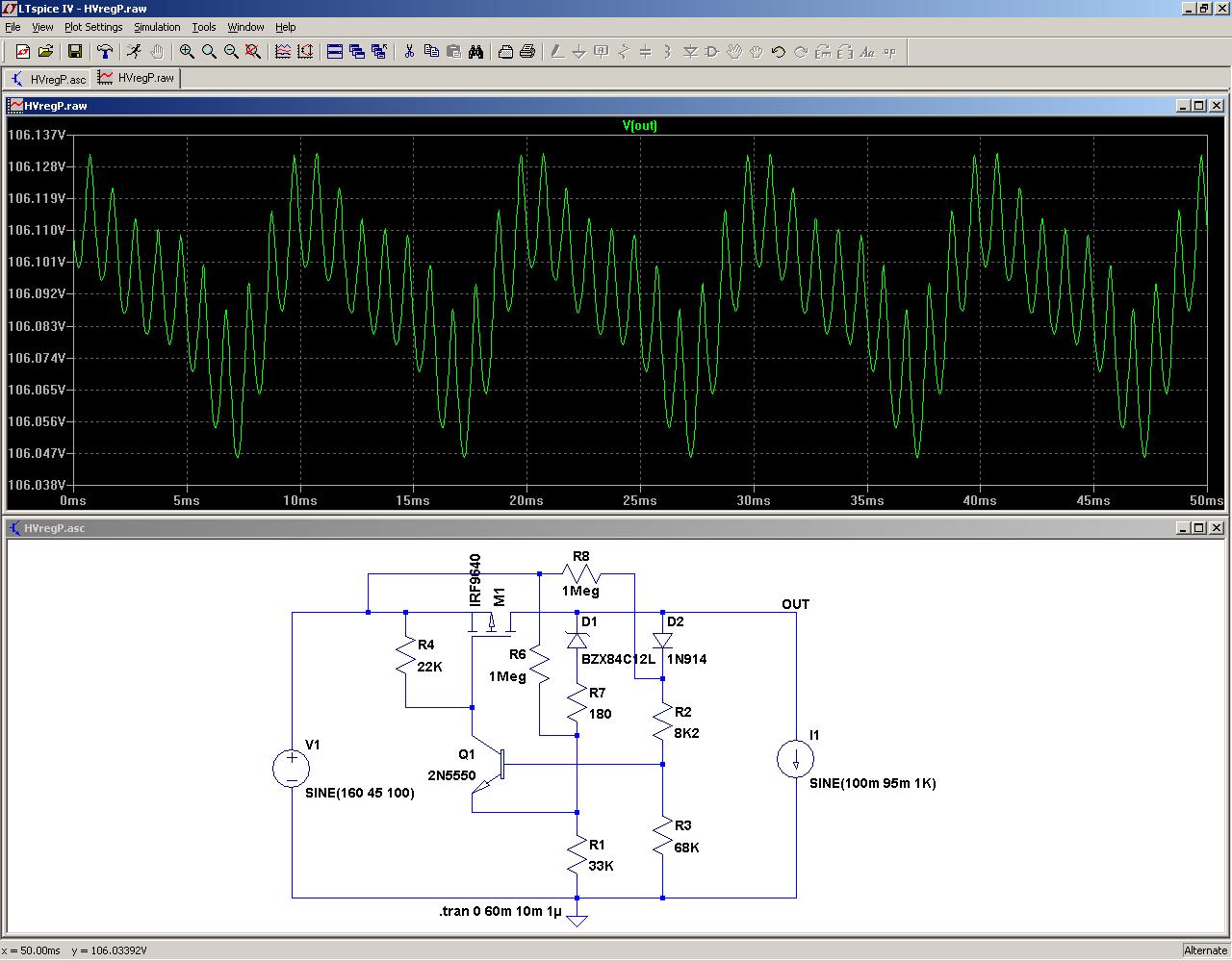Select the Inductor placement tool
1232x962 pixels.
point(668,52)
